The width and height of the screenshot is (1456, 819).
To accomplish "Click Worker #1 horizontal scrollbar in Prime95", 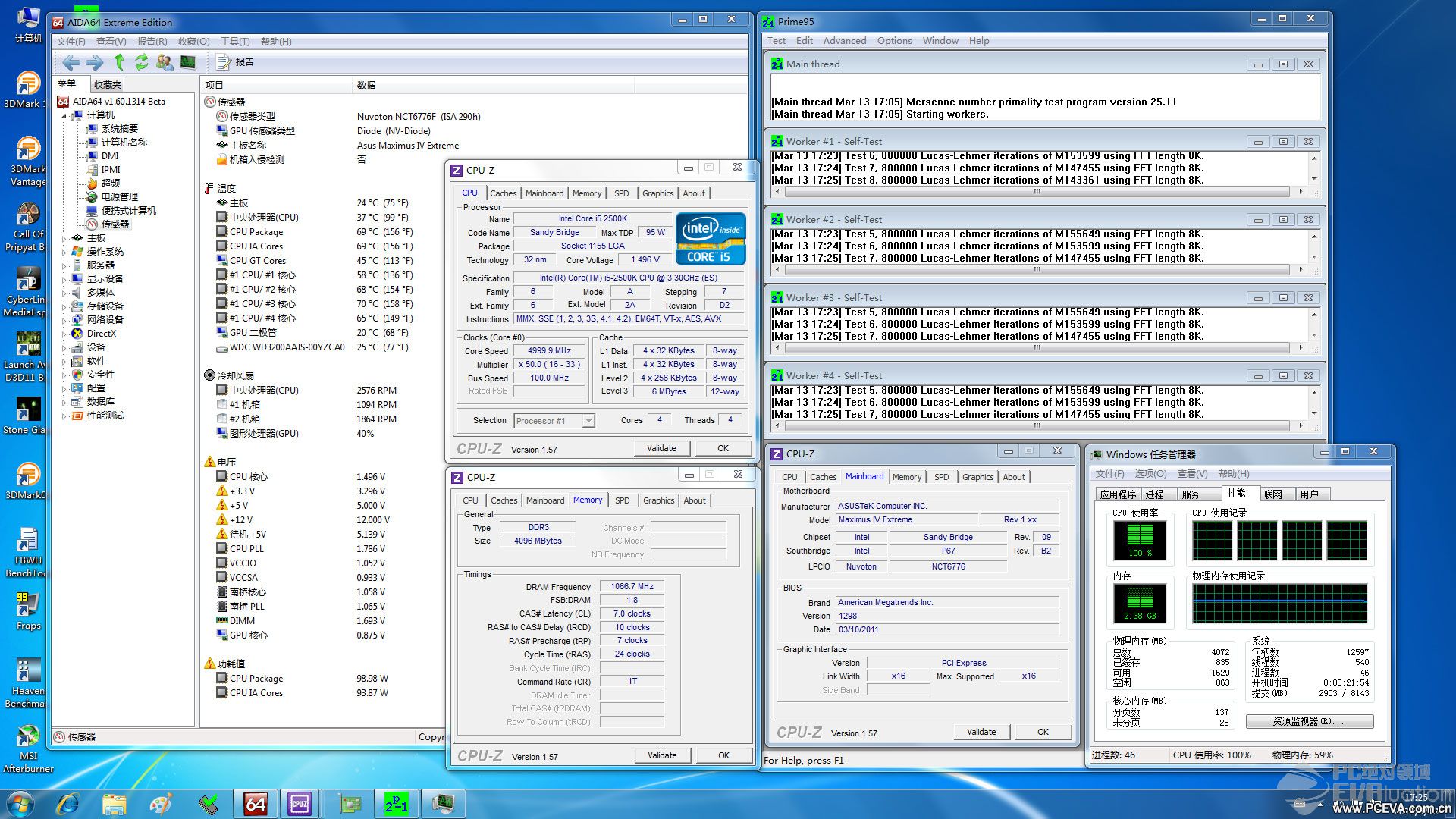I will click(x=1036, y=192).
